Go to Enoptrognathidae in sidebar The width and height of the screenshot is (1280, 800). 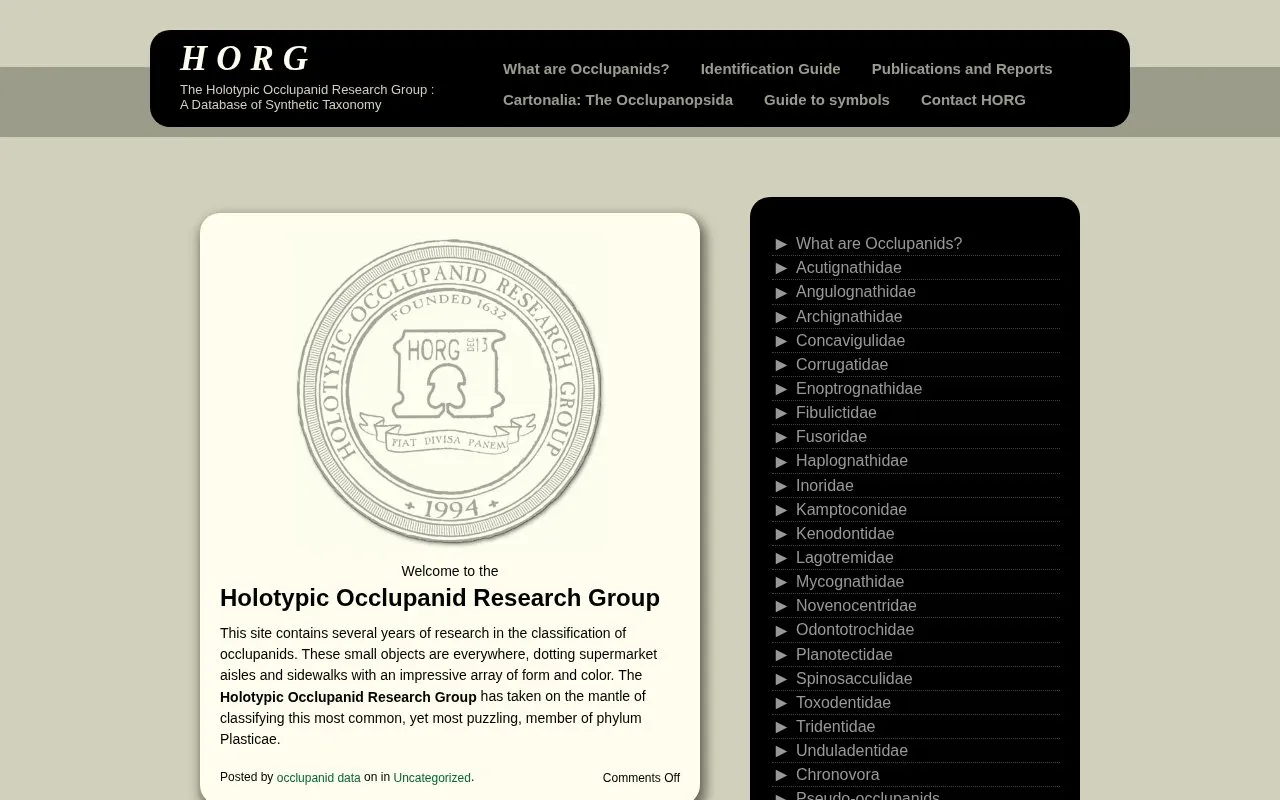coord(859,388)
